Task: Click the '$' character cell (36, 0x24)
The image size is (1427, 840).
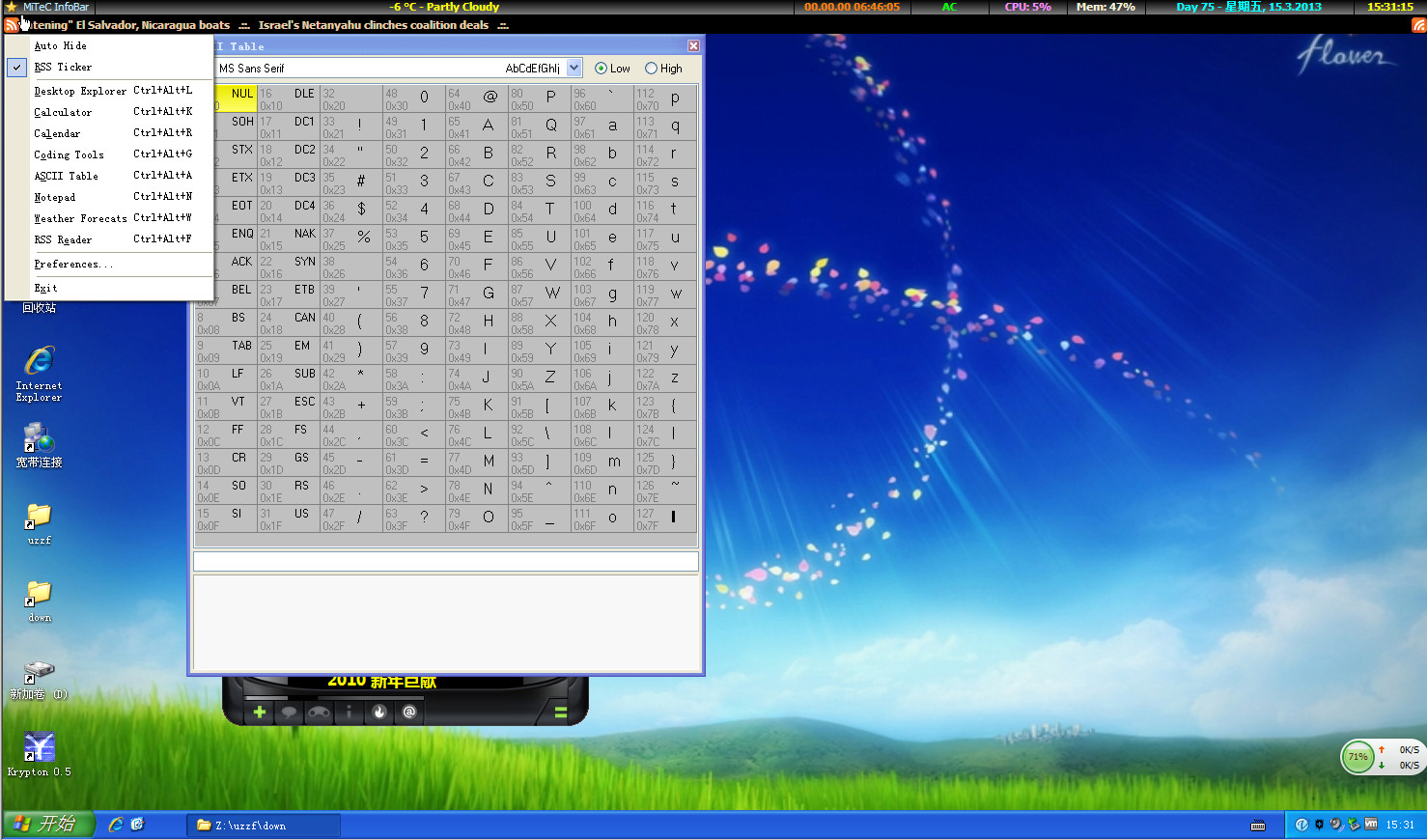Action: click(351, 210)
